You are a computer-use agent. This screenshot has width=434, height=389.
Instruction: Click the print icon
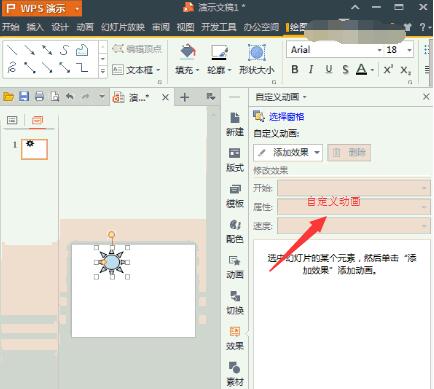coord(39,97)
